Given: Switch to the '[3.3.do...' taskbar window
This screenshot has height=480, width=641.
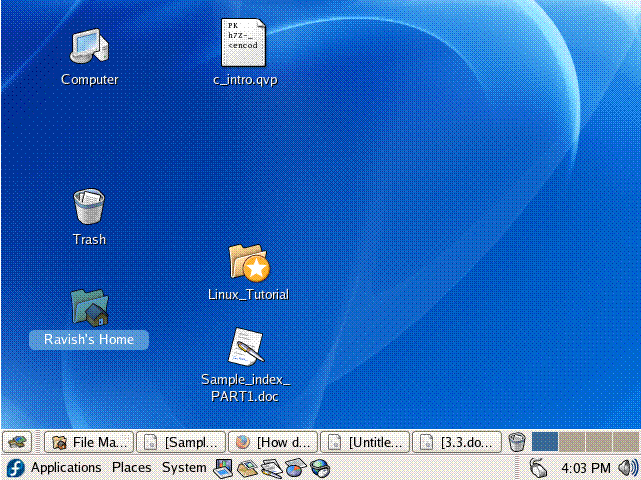Looking at the screenshot, I should coord(457,441).
